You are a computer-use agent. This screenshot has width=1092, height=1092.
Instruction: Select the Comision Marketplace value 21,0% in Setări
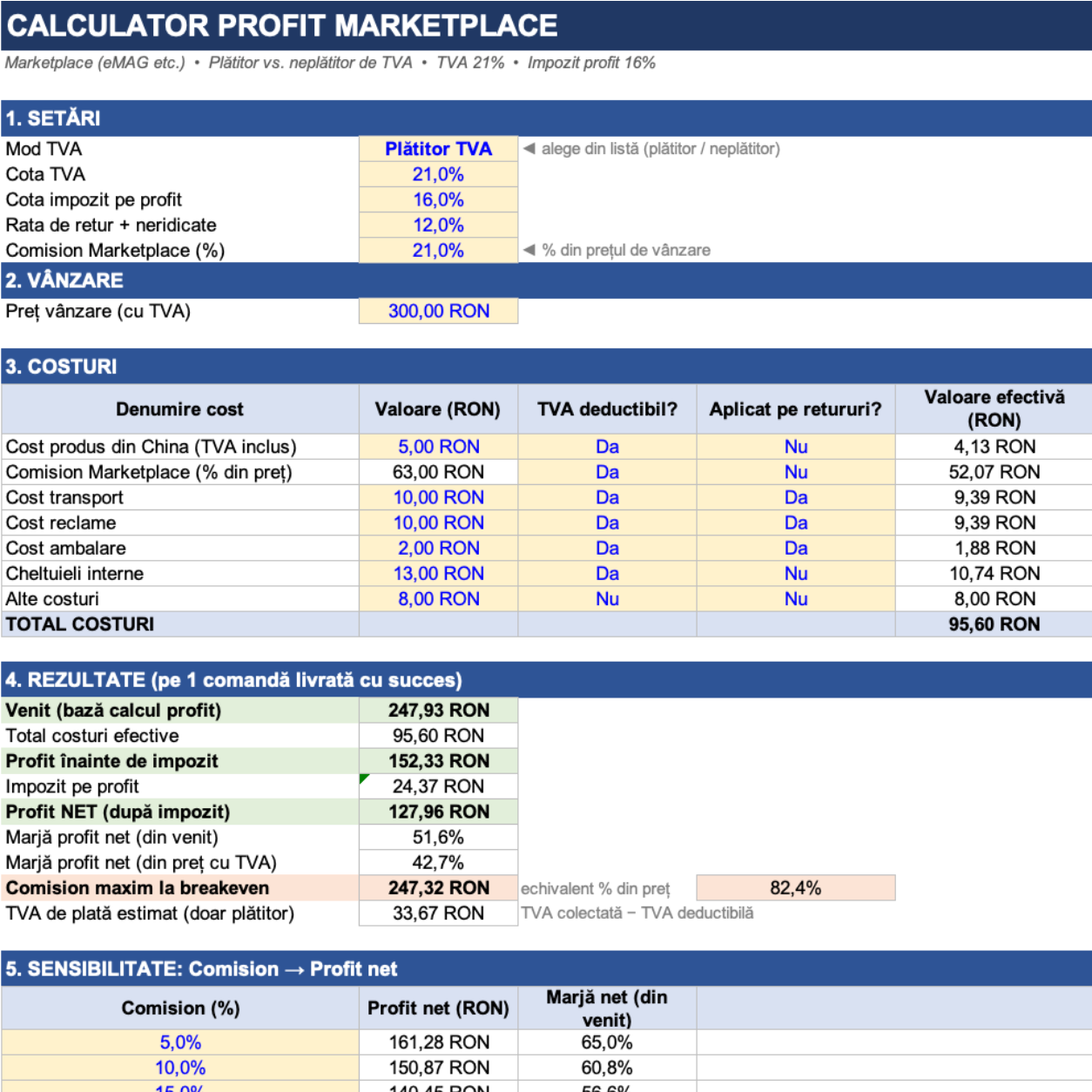point(438,250)
